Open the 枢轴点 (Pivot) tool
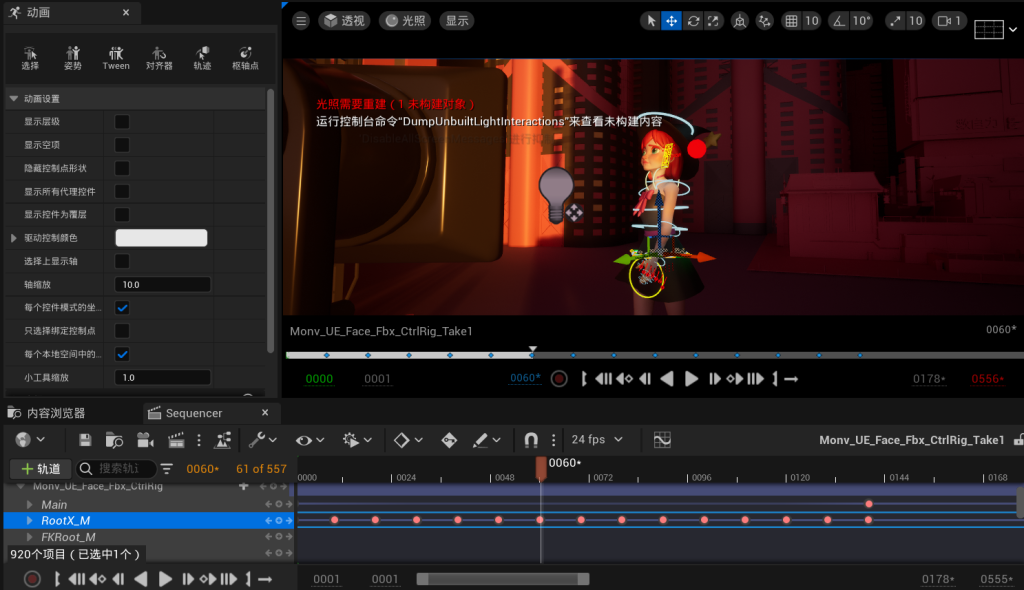Screen dimensions: 1024x590 click(x=246, y=57)
